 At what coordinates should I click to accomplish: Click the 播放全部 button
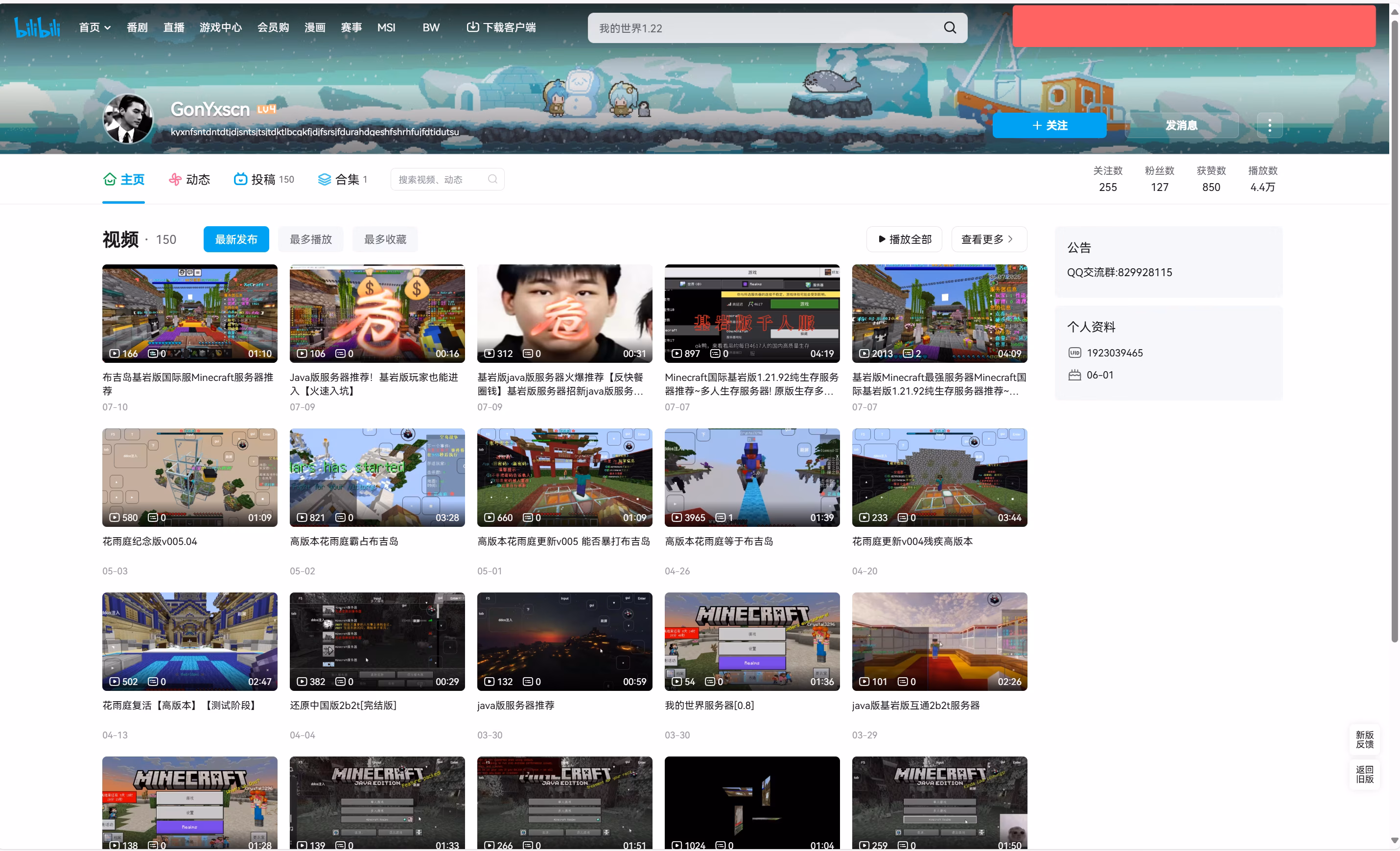(904, 239)
